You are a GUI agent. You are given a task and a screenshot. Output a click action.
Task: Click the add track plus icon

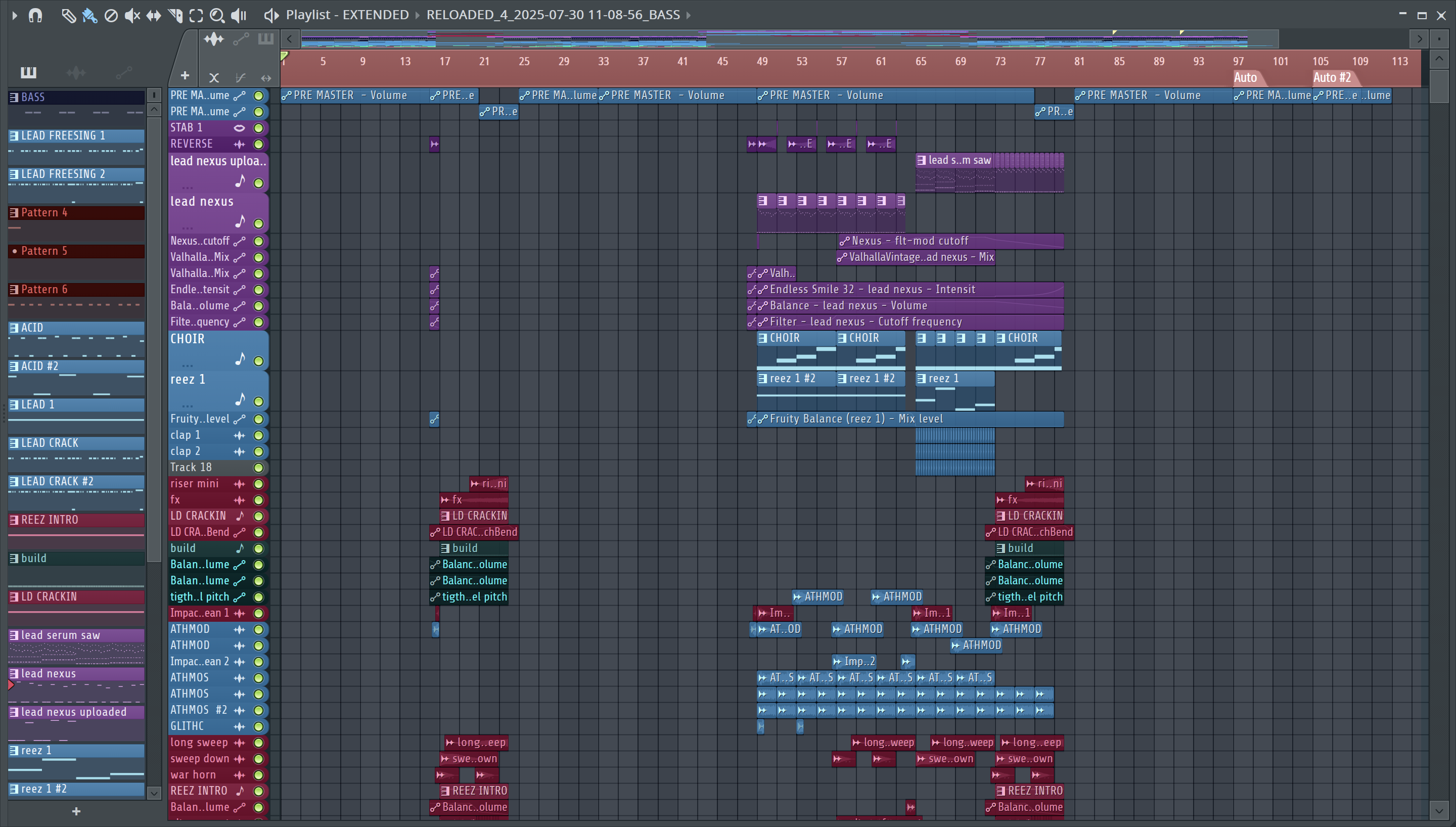coord(185,75)
